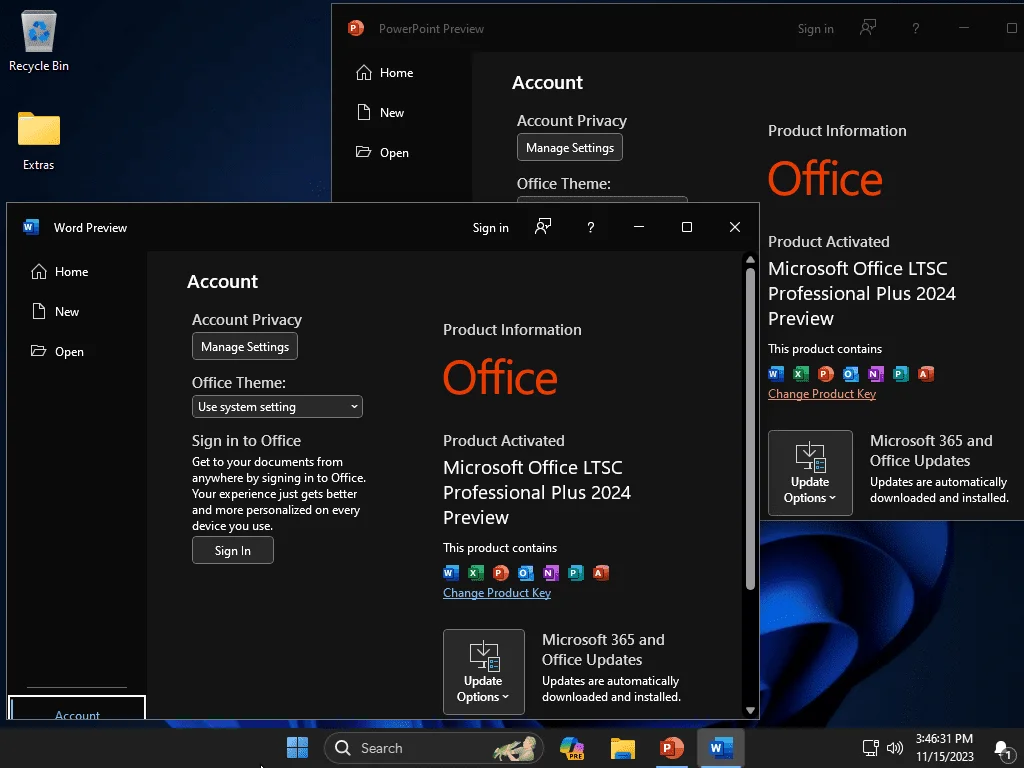Click the Publisher icon in PowerPoint's product list
1024x768 pixels.
tap(901, 374)
